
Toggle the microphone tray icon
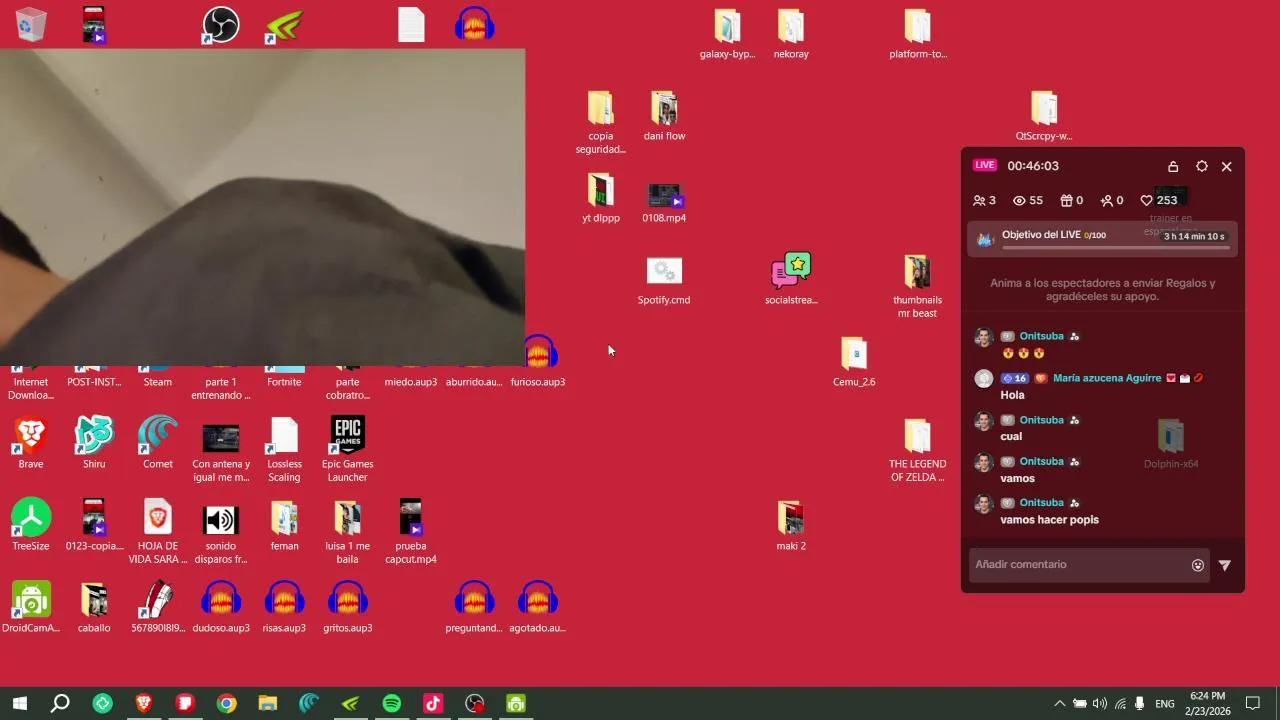point(1139,704)
